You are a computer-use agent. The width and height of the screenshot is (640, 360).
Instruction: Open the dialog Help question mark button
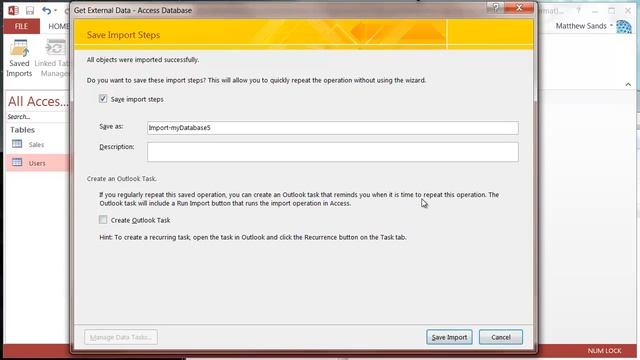[x=496, y=7]
